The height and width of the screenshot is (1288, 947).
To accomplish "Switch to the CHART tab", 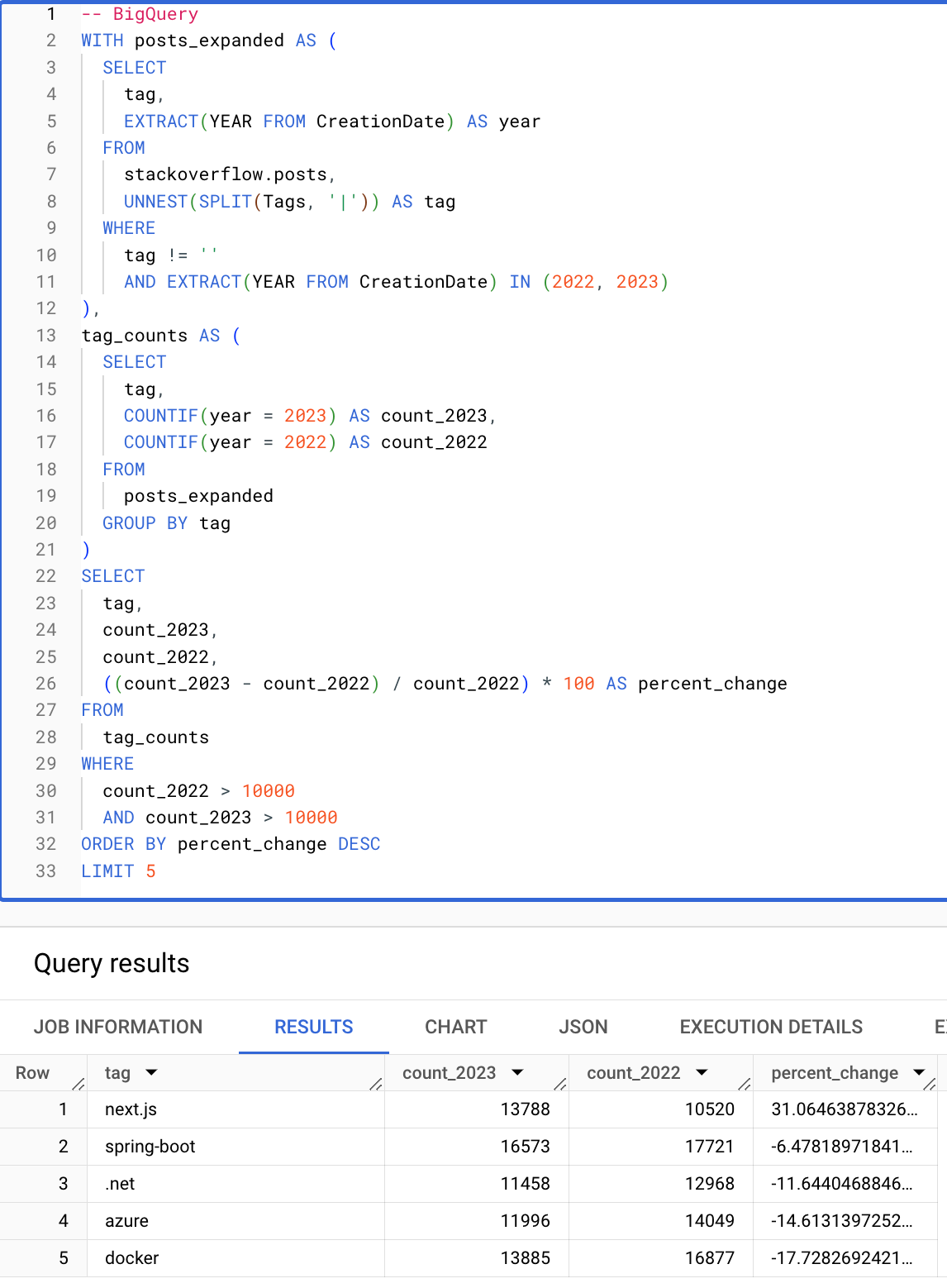I will 455,1027.
